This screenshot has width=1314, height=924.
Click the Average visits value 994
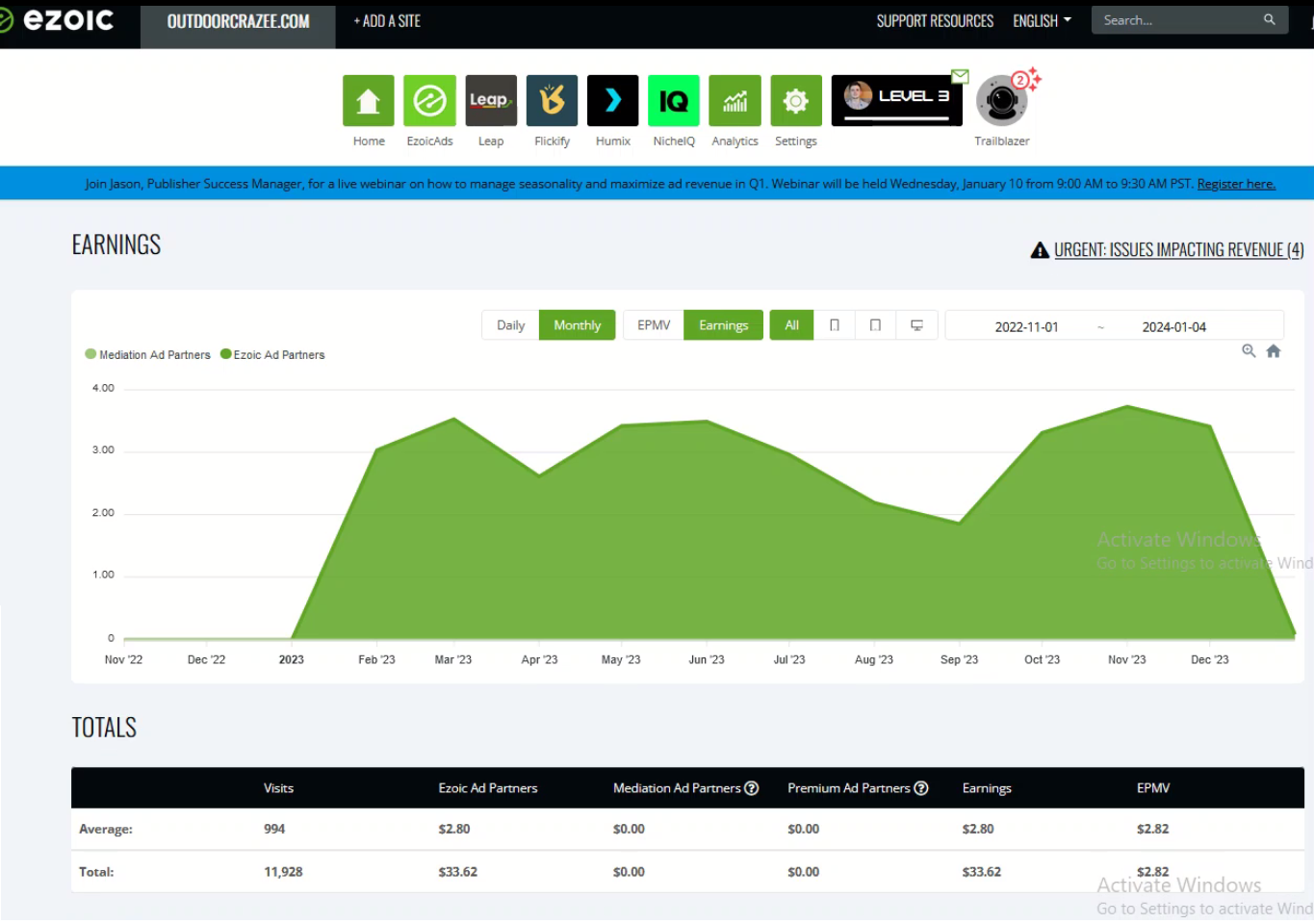click(274, 829)
